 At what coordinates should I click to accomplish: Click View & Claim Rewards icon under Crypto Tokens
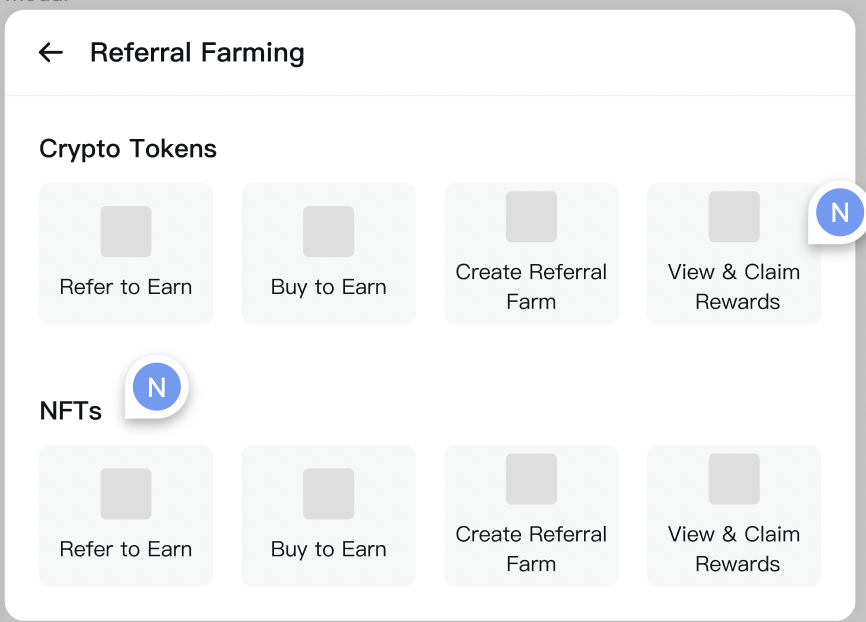734,217
